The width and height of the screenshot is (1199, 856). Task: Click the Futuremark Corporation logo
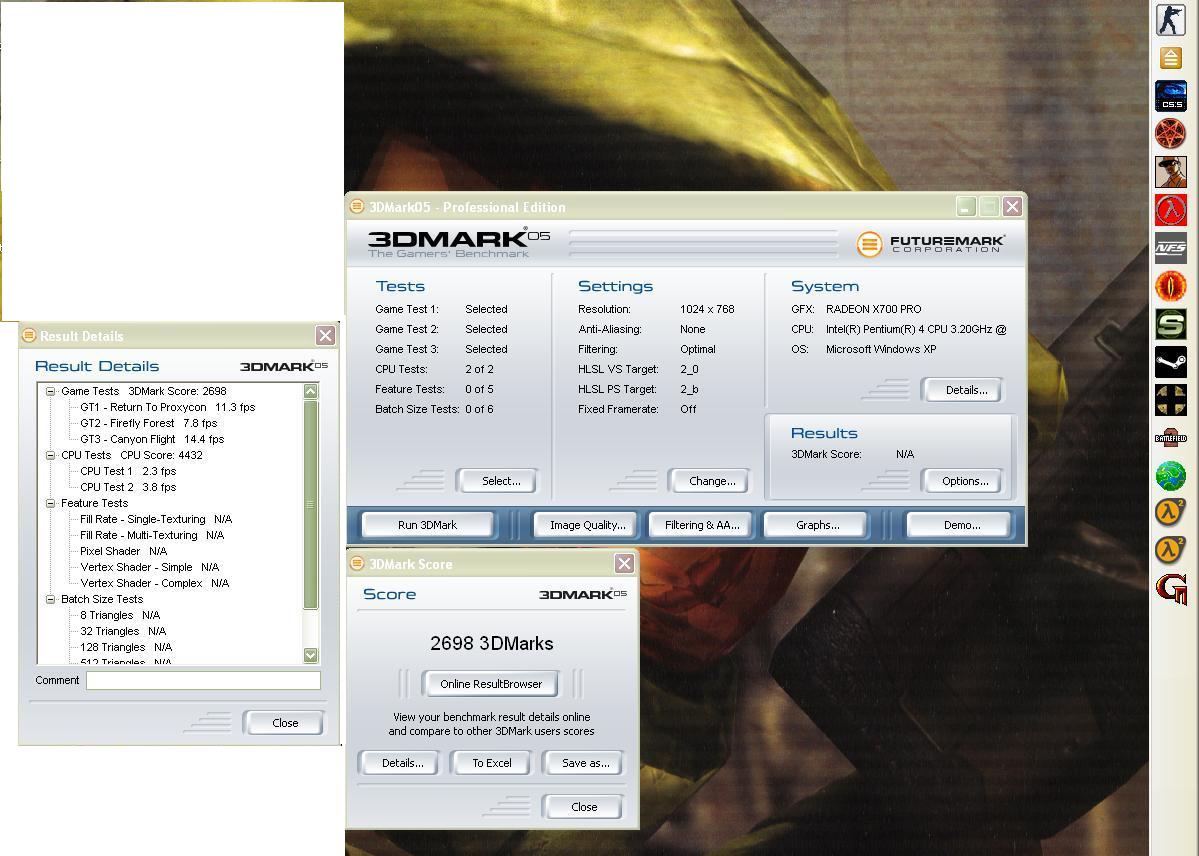[931, 244]
